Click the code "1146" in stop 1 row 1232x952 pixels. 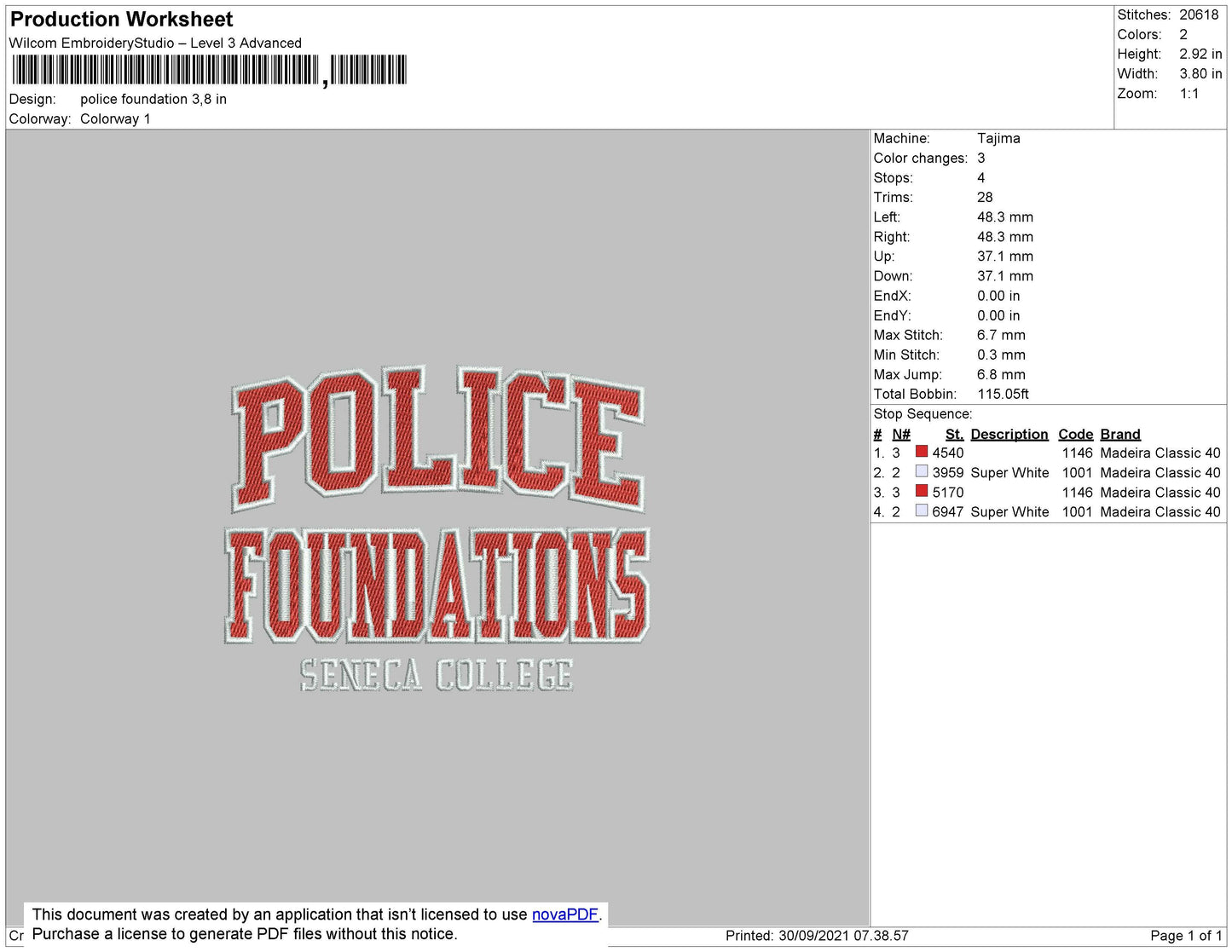coord(1078,453)
